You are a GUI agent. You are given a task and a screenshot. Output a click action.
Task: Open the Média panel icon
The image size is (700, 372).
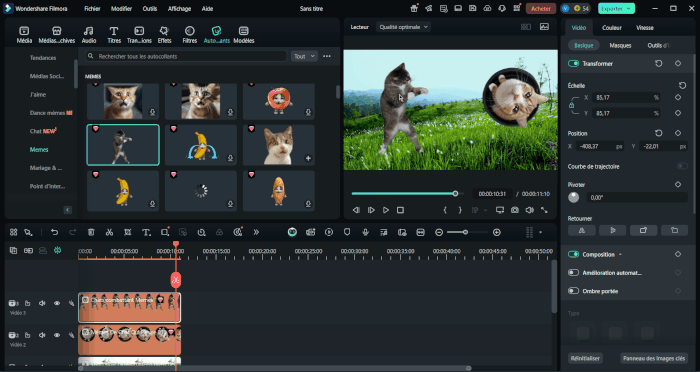click(x=24, y=34)
